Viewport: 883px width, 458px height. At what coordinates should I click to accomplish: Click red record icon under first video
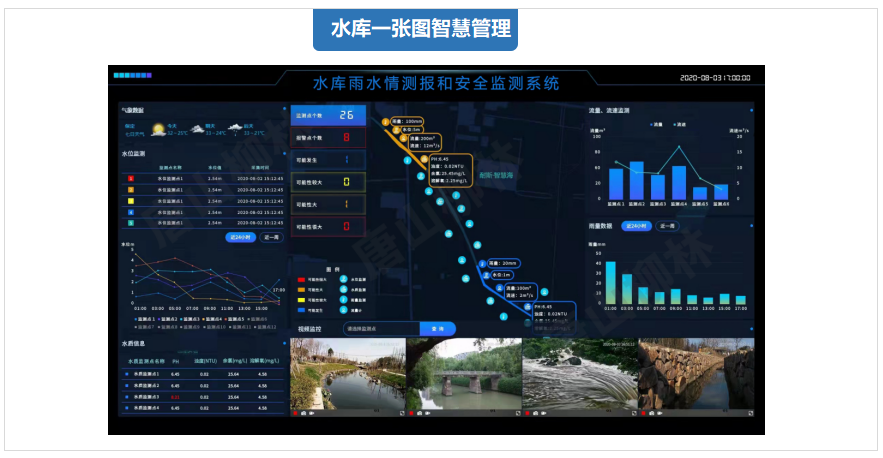pos(295,413)
